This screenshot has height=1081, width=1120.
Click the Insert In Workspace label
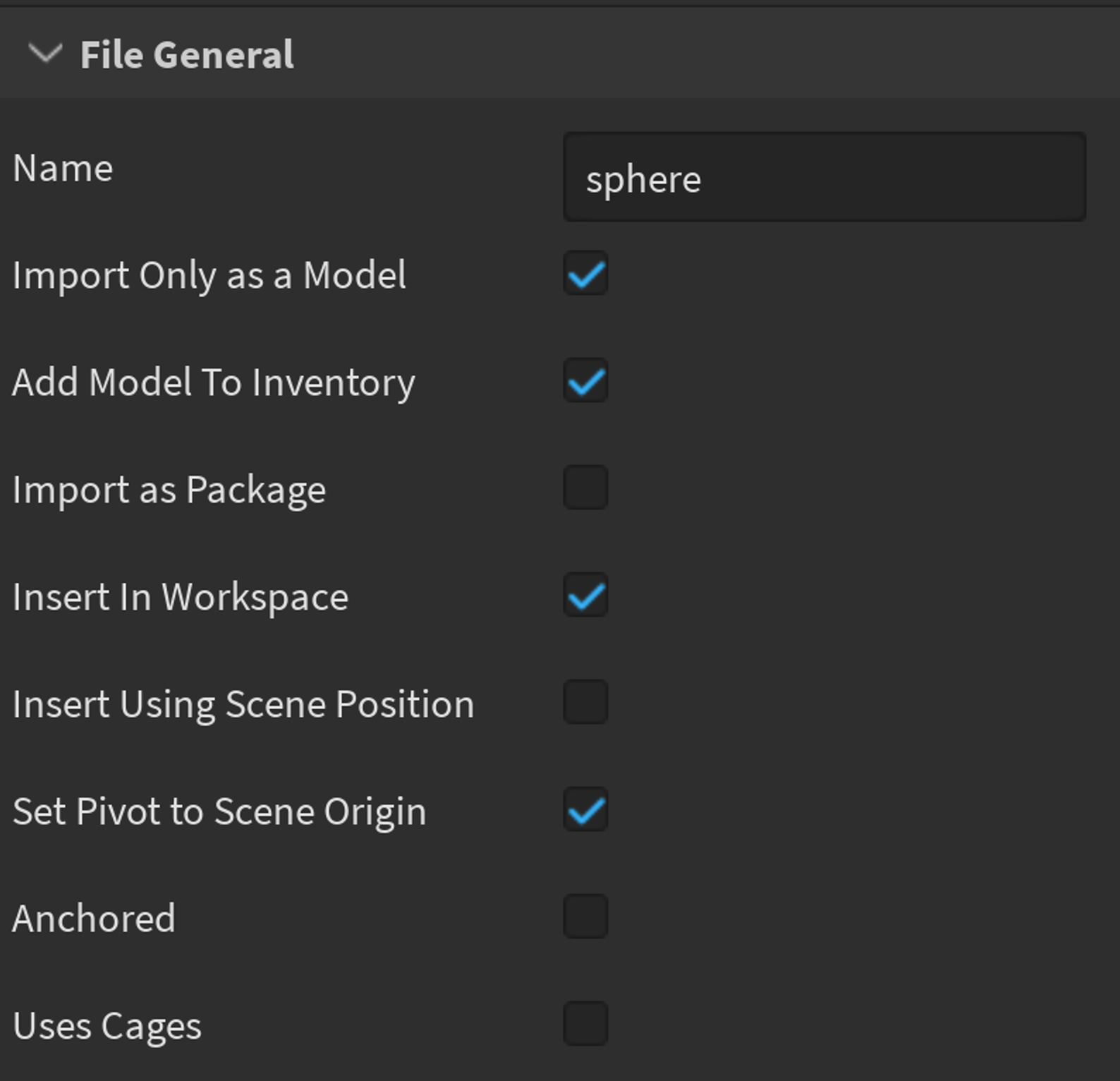181,598
